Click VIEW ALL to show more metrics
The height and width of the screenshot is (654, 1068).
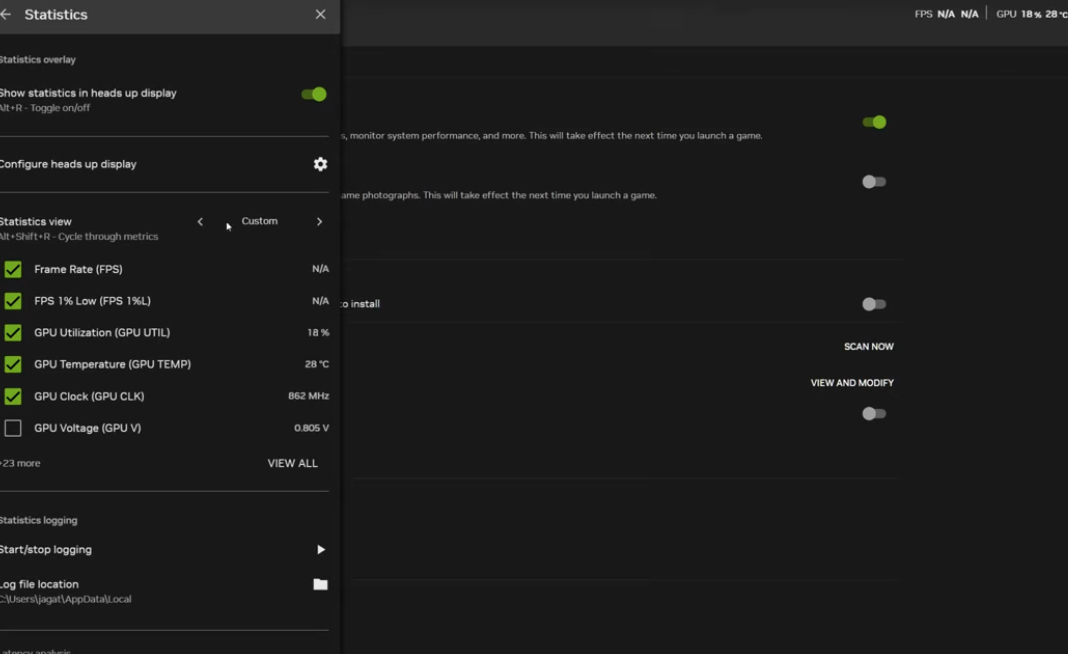pos(292,464)
